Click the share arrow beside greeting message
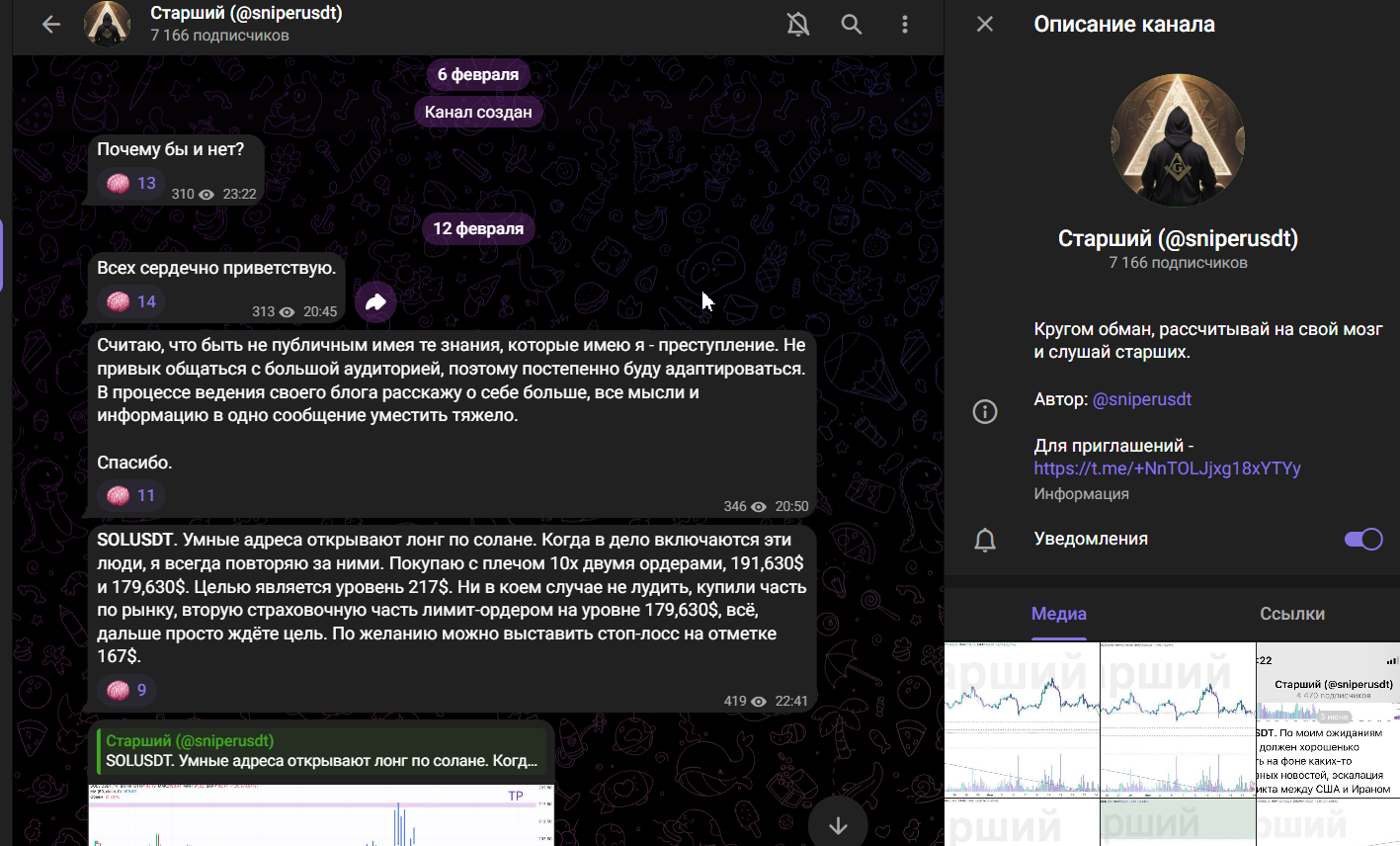 coord(375,302)
